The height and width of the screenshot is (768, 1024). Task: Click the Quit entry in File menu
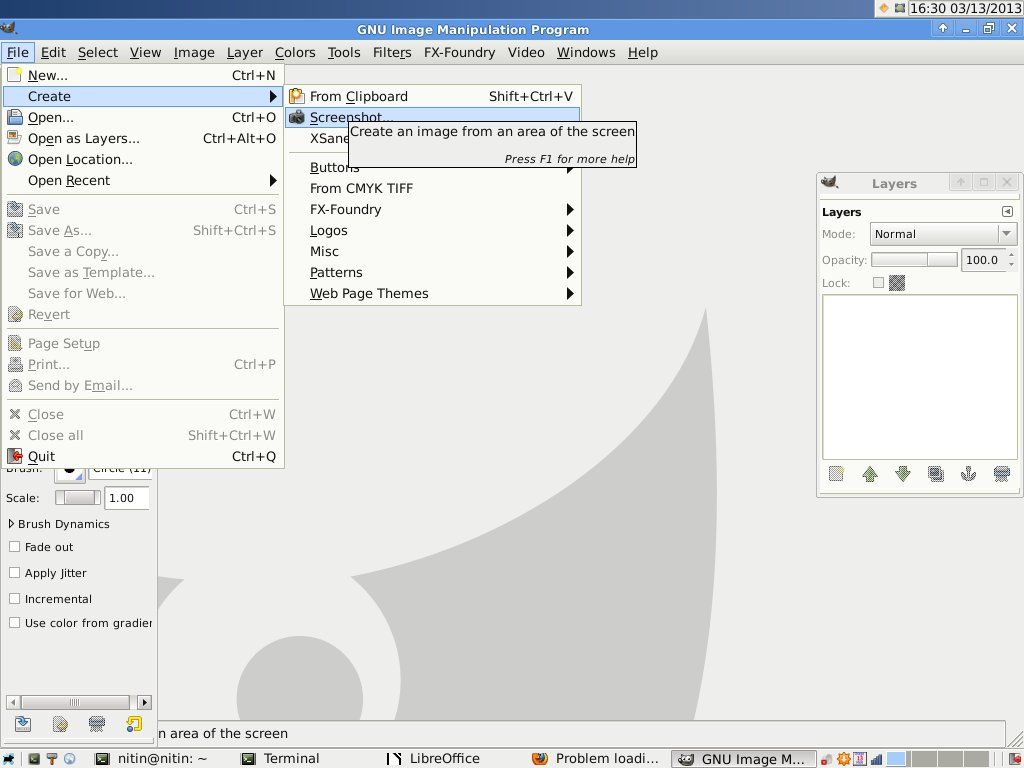[x=41, y=456]
